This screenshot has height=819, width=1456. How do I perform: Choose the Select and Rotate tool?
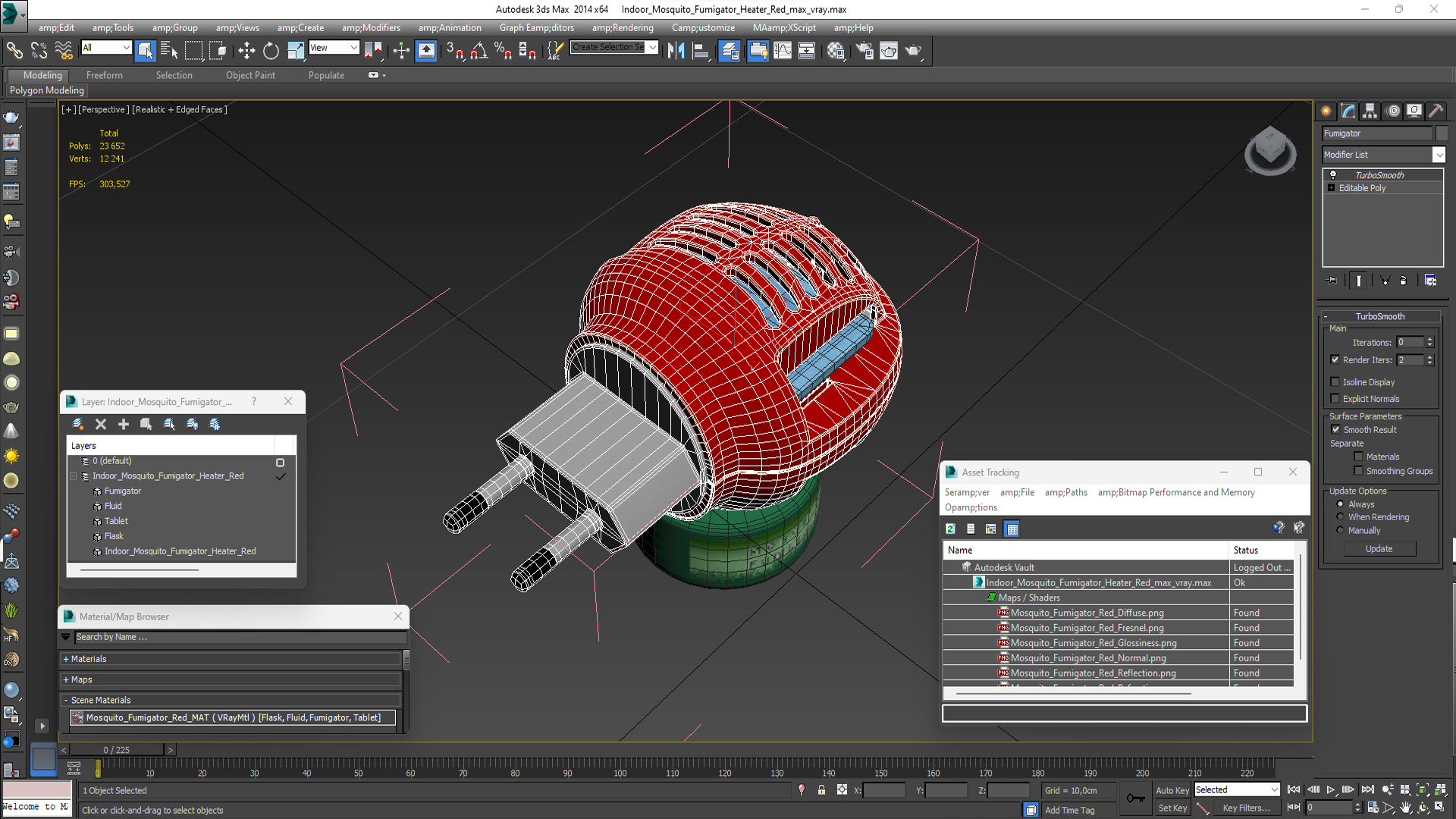[x=271, y=50]
